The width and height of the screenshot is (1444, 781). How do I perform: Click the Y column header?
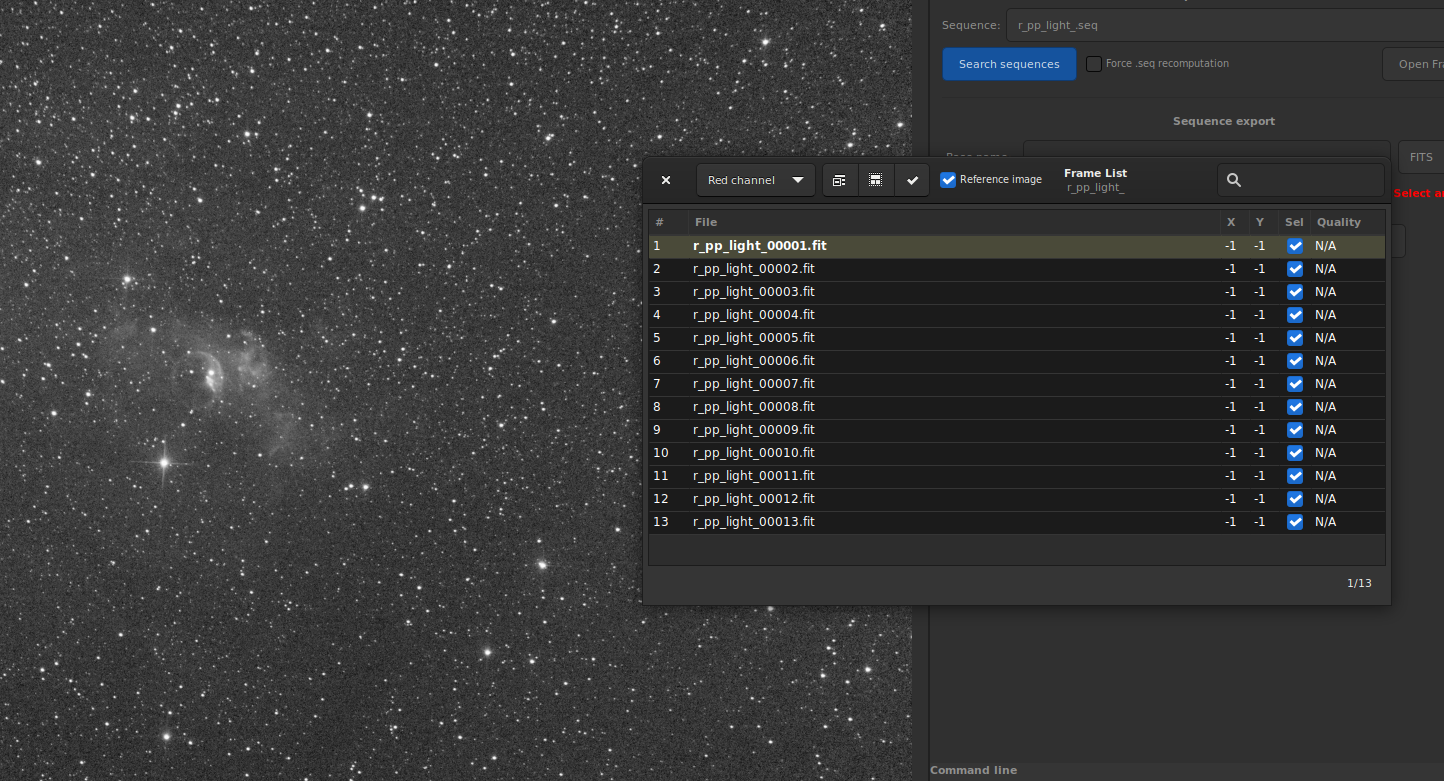point(1260,222)
